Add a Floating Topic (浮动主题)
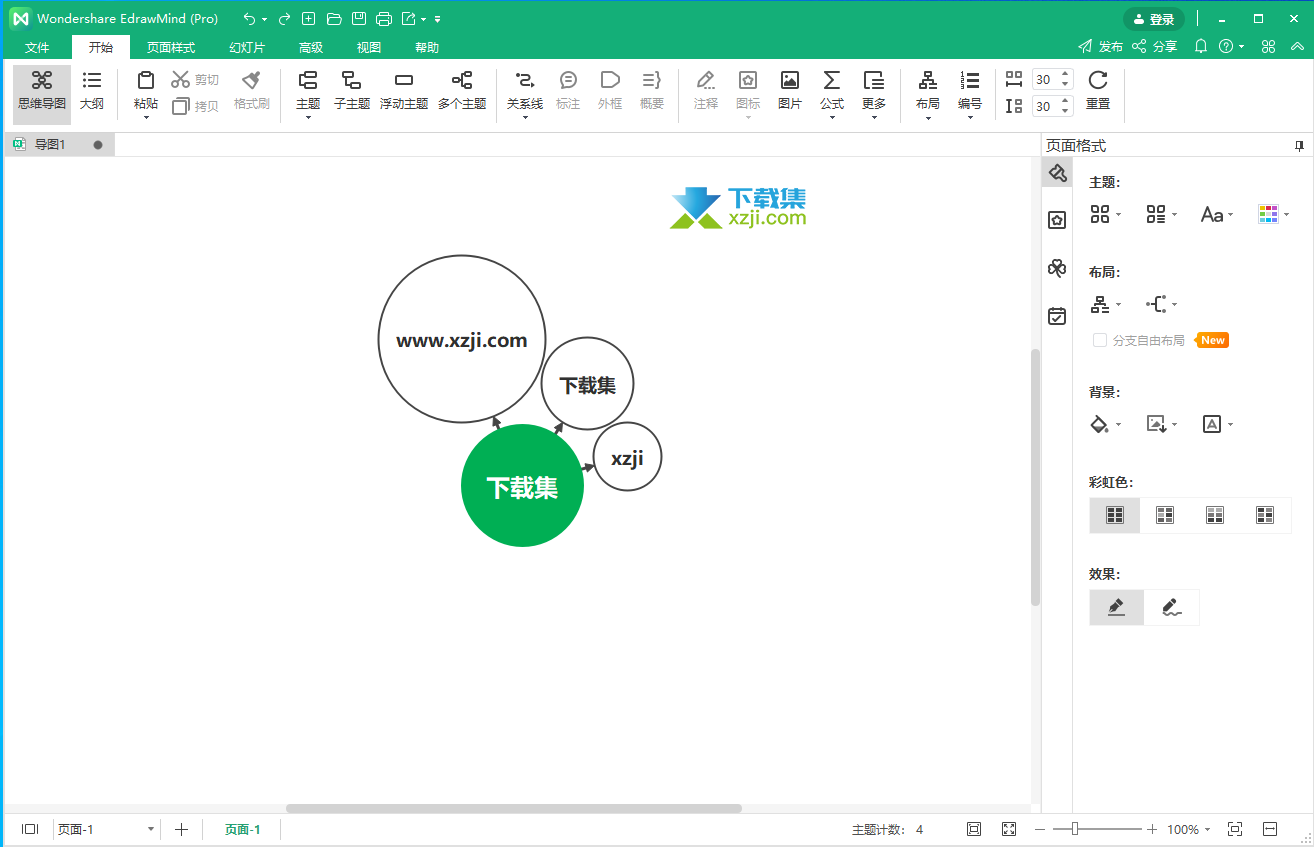Screen dimensions: 1314x847 pyautogui.click(x=404, y=90)
